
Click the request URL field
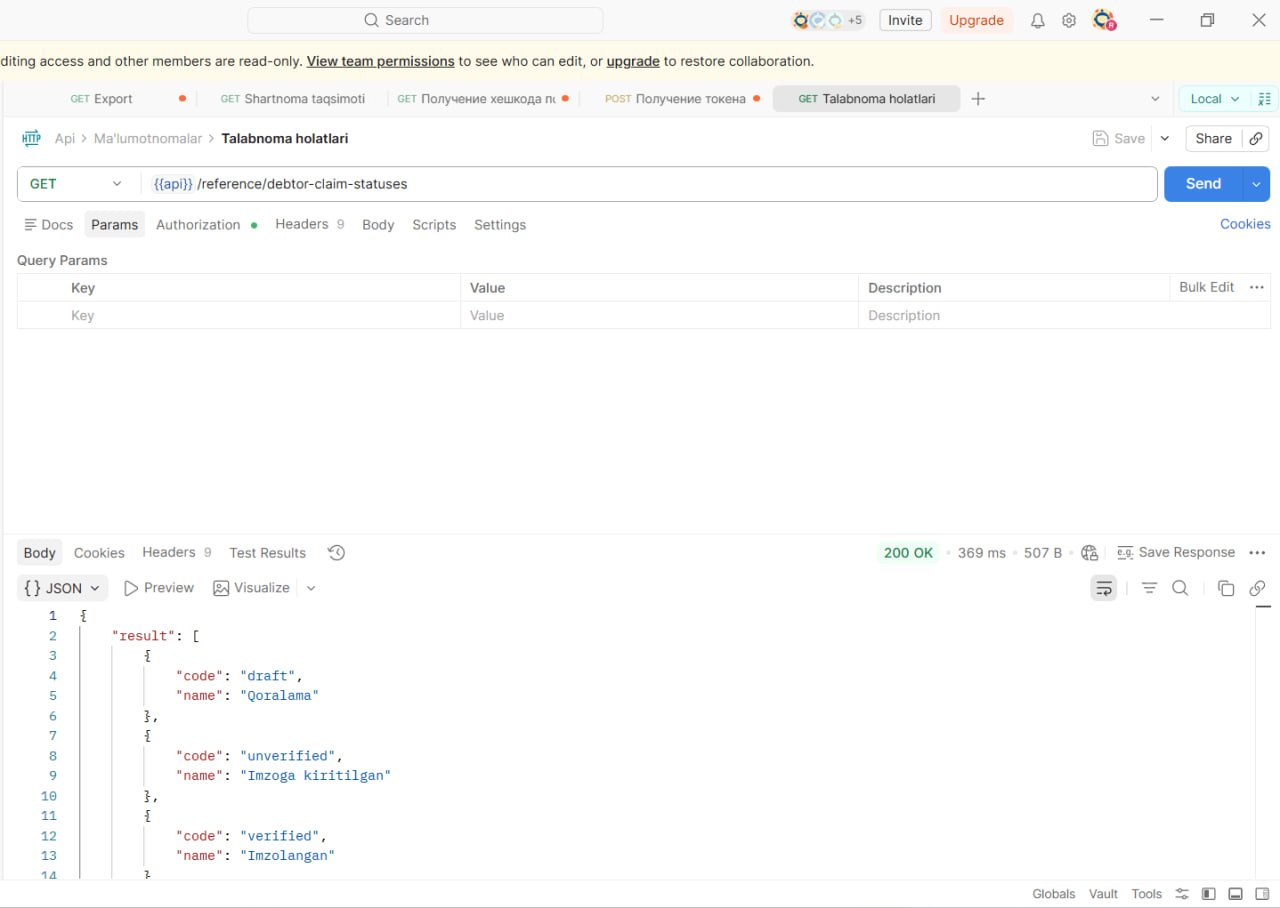click(x=648, y=184)
